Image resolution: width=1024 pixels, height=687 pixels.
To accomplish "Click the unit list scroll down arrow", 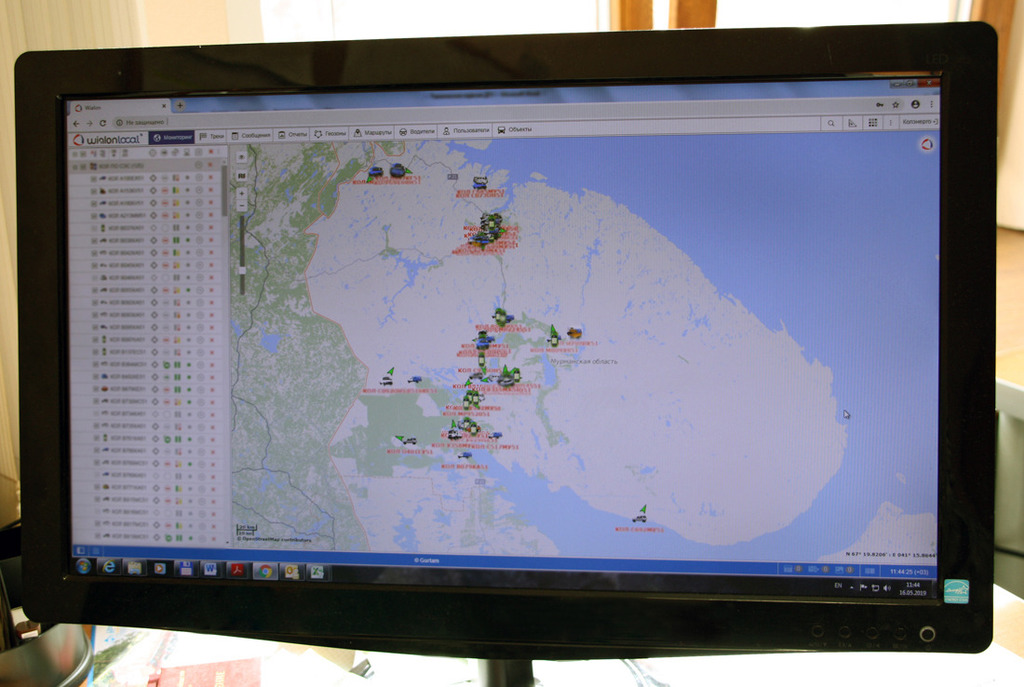I will (x=227, y=541).
